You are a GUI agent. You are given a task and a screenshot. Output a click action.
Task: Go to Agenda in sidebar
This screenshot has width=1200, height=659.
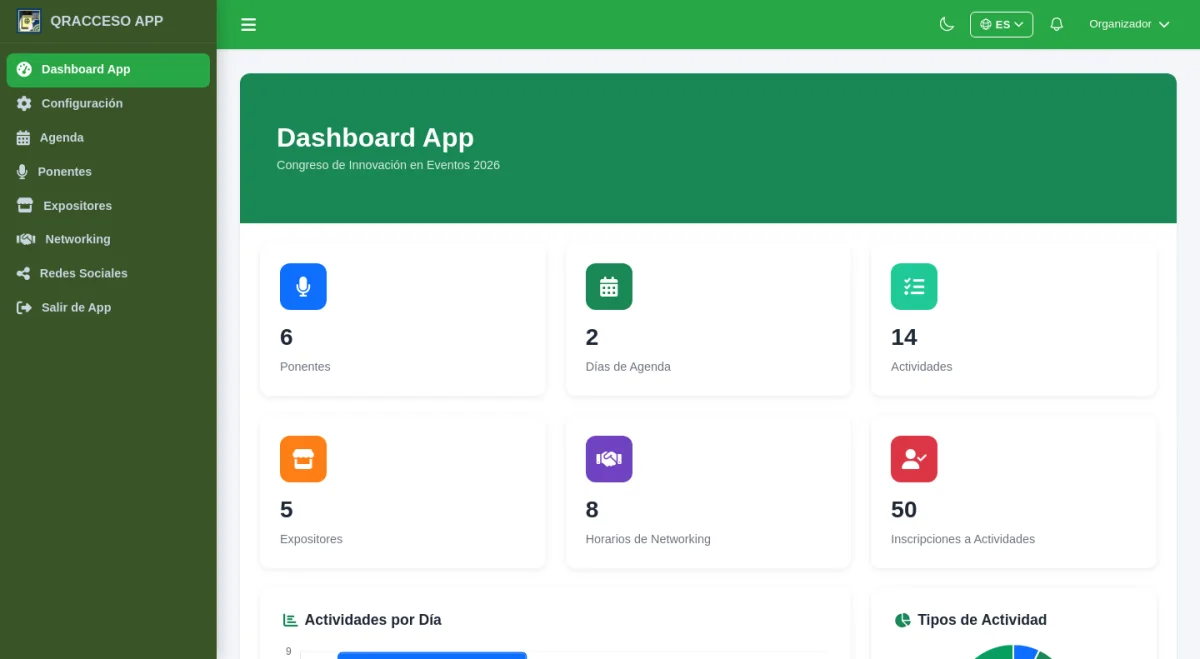point(108,138)
